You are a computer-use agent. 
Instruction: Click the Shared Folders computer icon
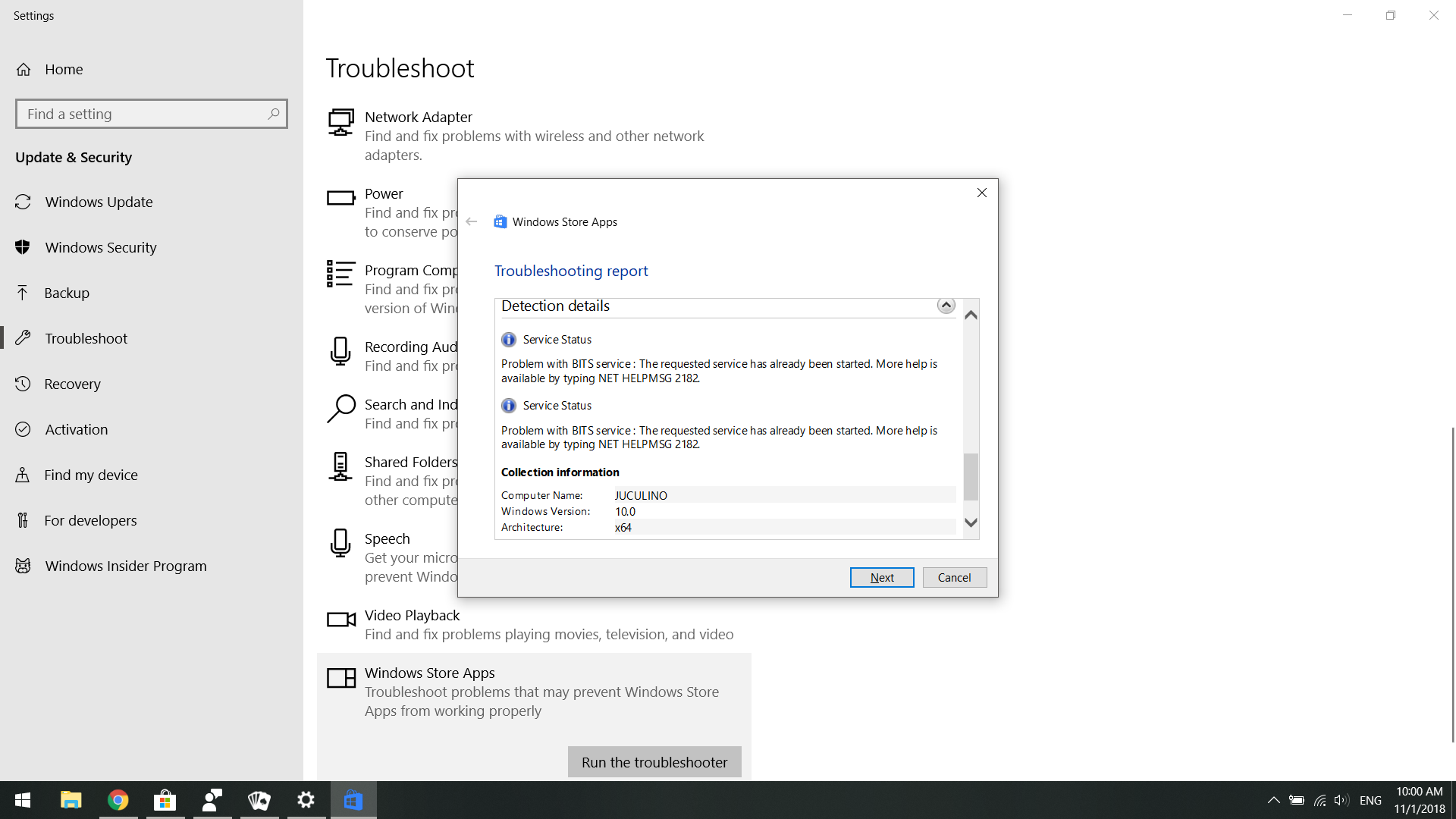340,466
